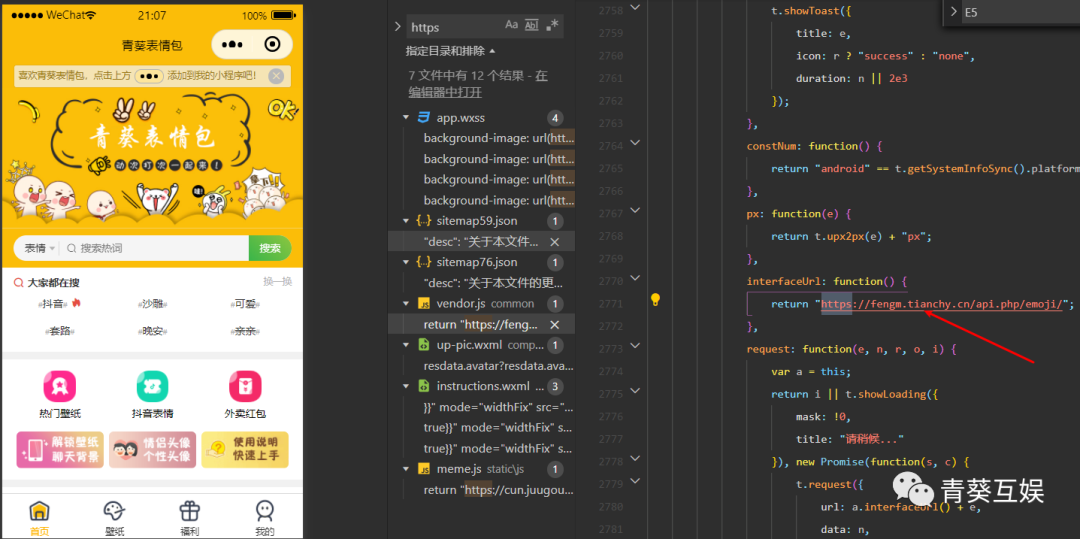The width and height of the screenshot is (1080, 539).
Task: Click the app.wxss CSS file icon
Action: [424, 118]
